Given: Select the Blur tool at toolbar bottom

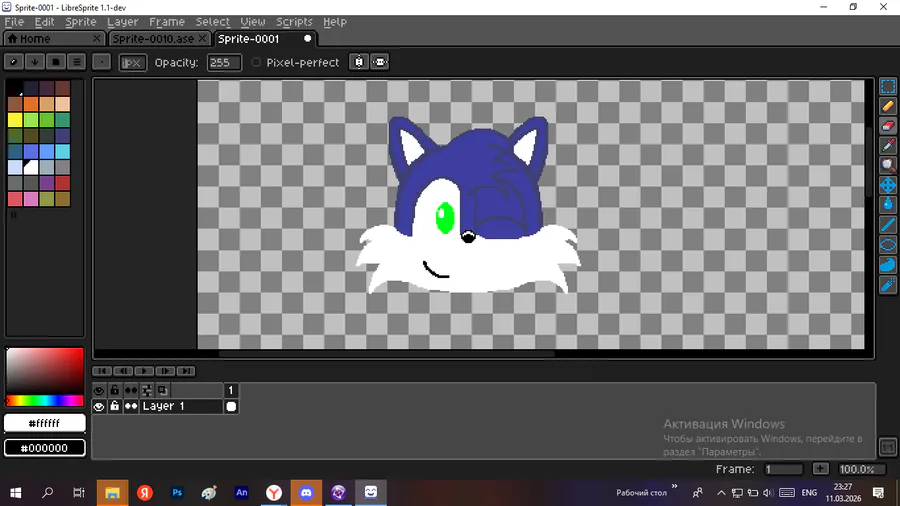Looking at the screenshot, I should tap(888, 285).
